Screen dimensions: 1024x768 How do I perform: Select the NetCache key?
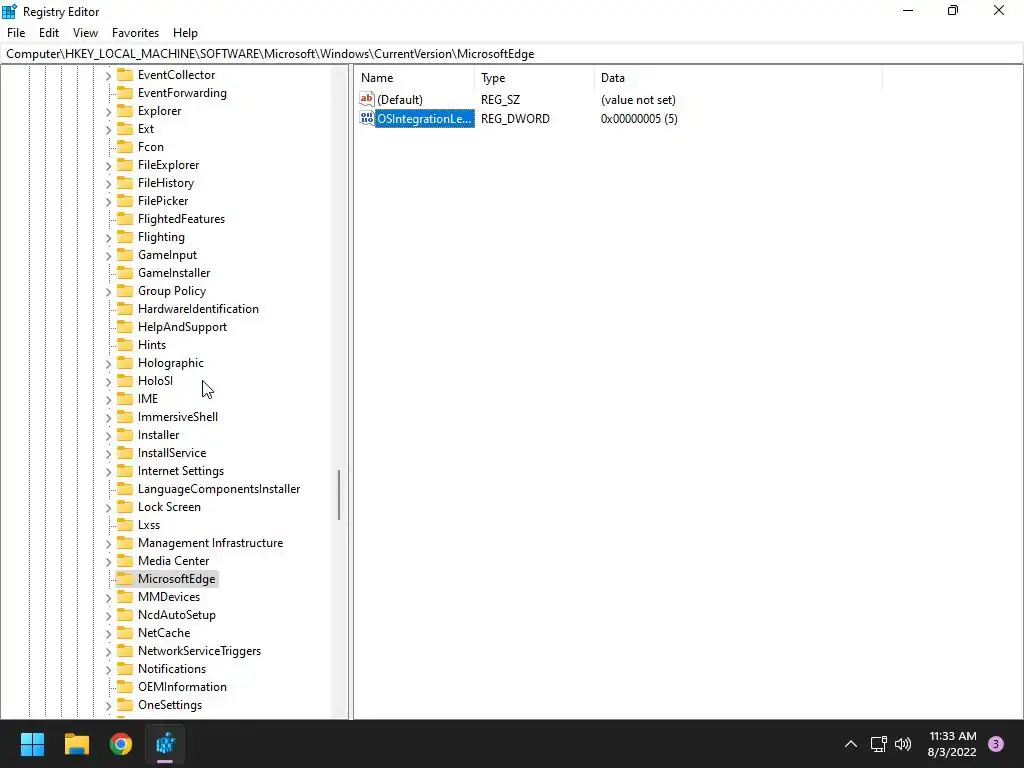pos(164,633)
